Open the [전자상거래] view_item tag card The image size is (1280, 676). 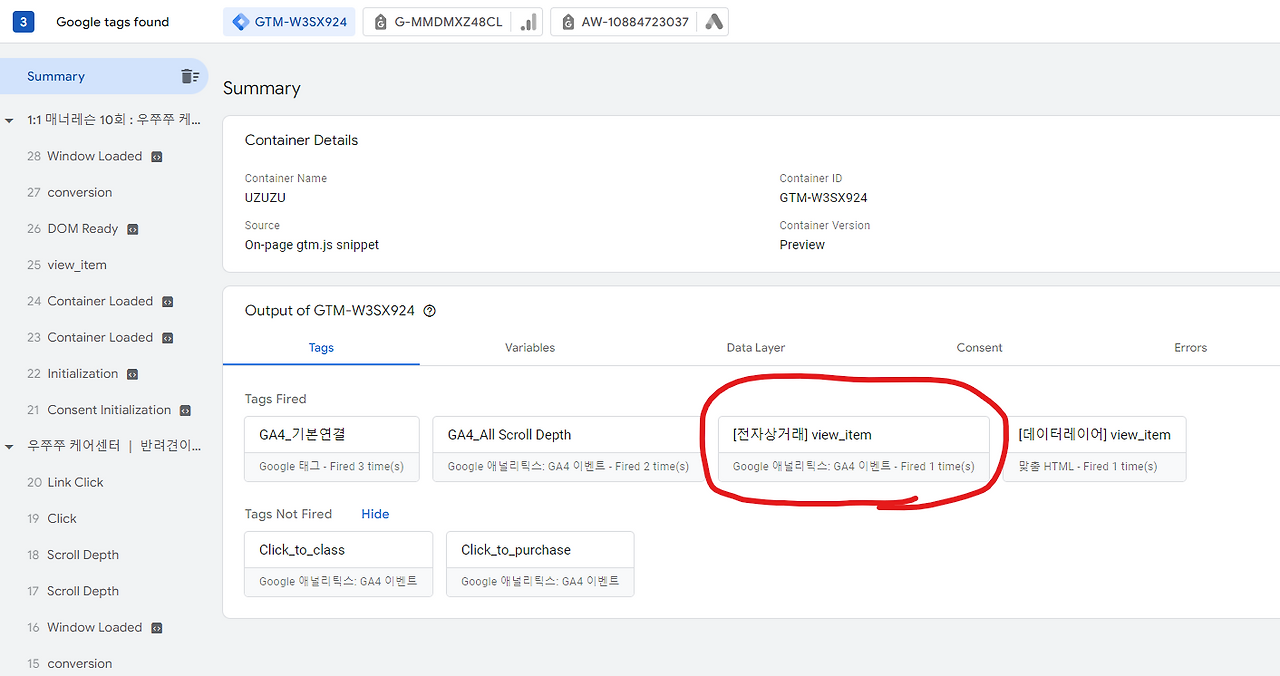(854, 449)
